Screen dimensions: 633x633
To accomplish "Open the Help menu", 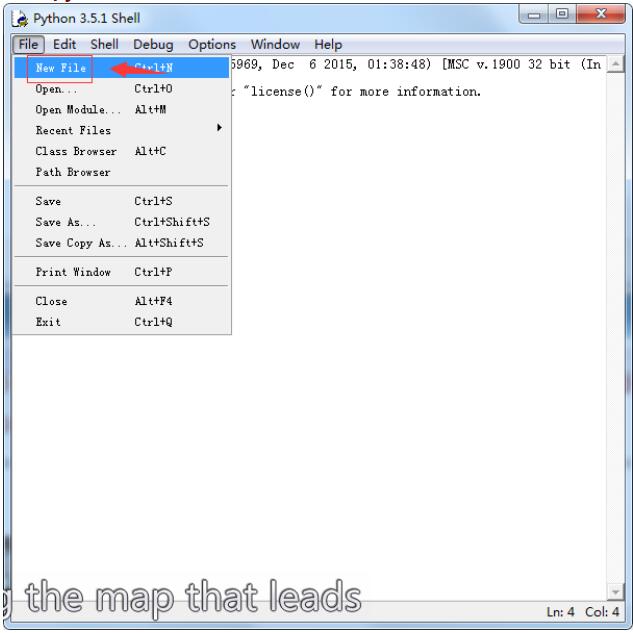I will point(328,45).
